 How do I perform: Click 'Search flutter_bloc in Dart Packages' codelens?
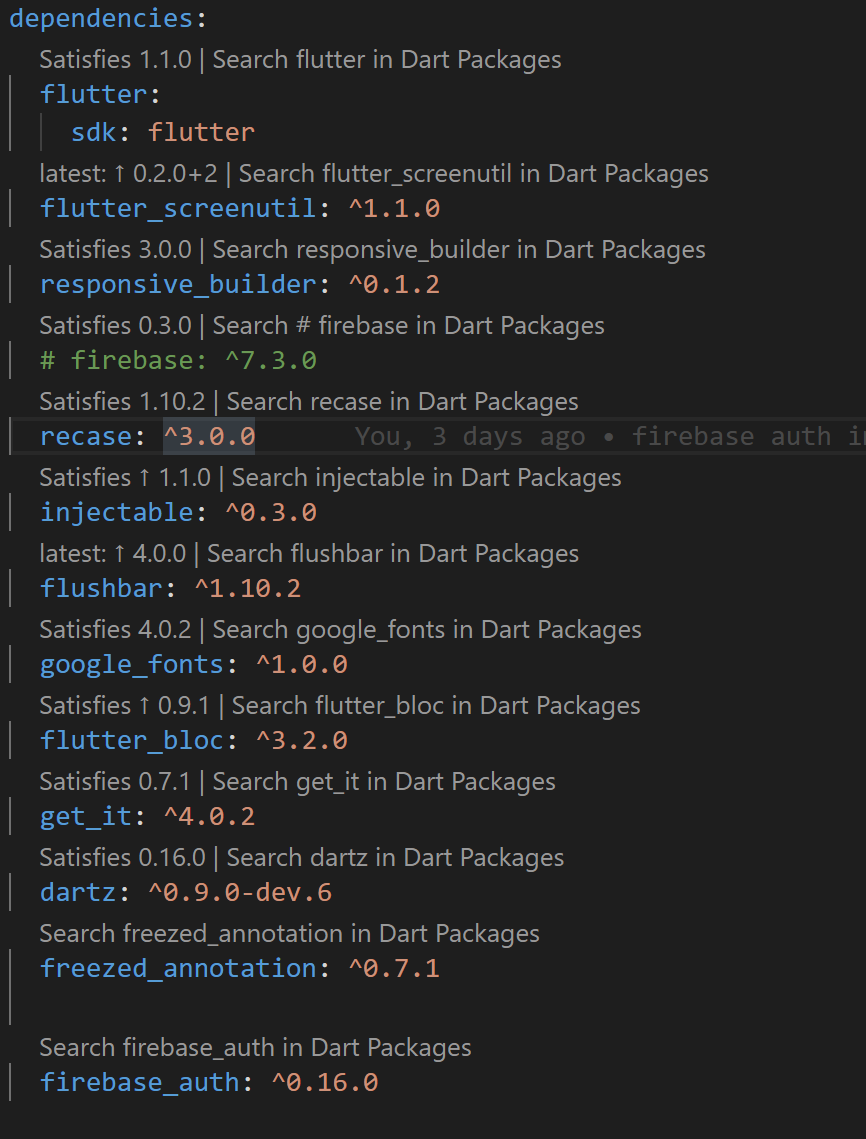(x=436, y=706)
